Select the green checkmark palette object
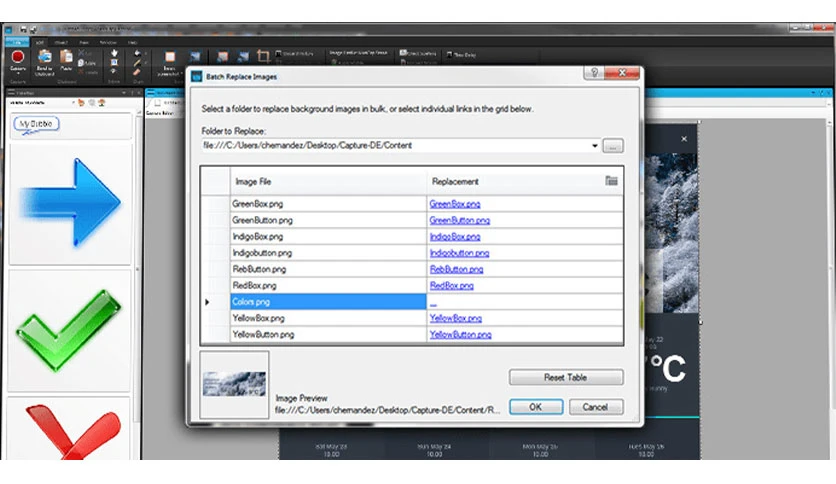 [69, 329]
